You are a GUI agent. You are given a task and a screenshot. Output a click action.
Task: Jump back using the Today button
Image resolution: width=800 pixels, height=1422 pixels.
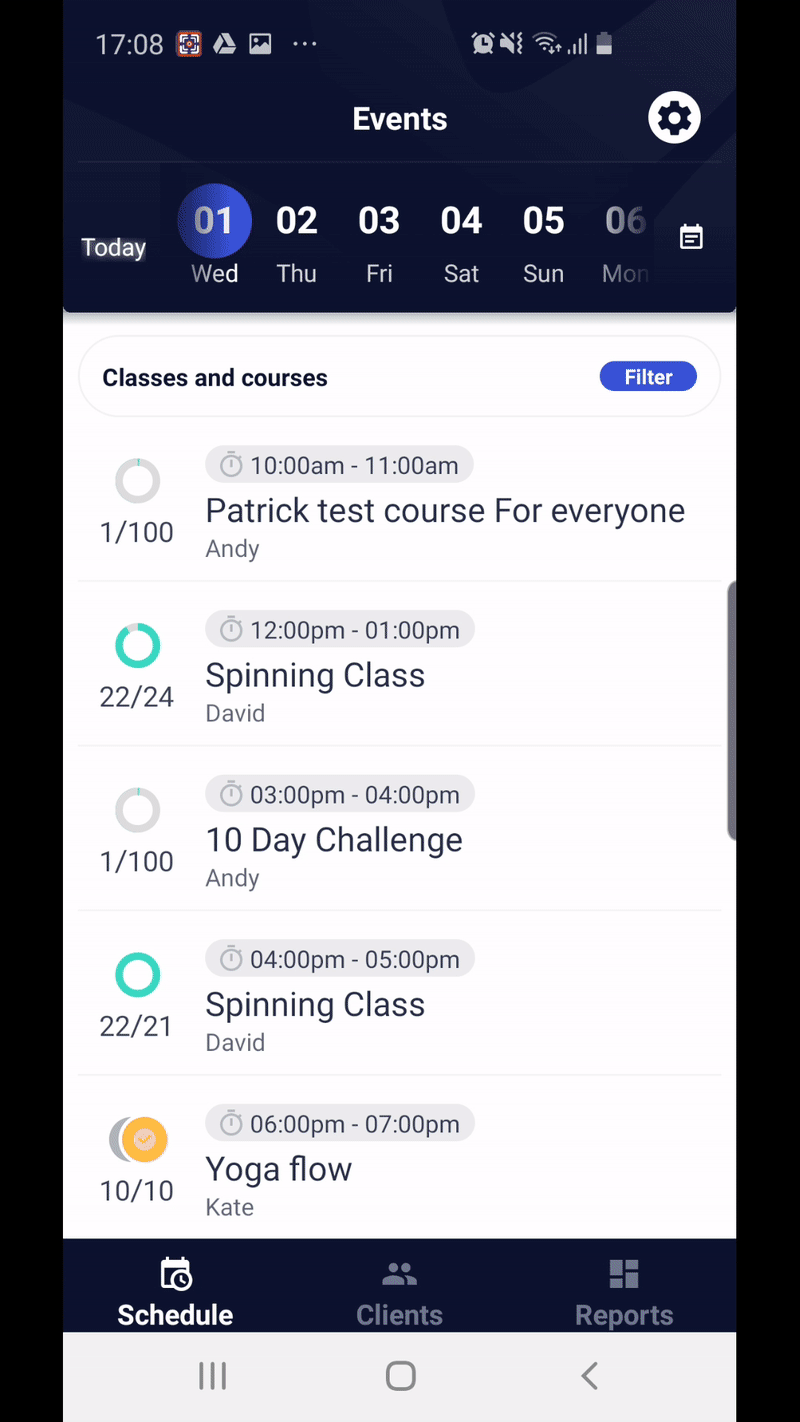pyautogui.click(x=113, y=247)
